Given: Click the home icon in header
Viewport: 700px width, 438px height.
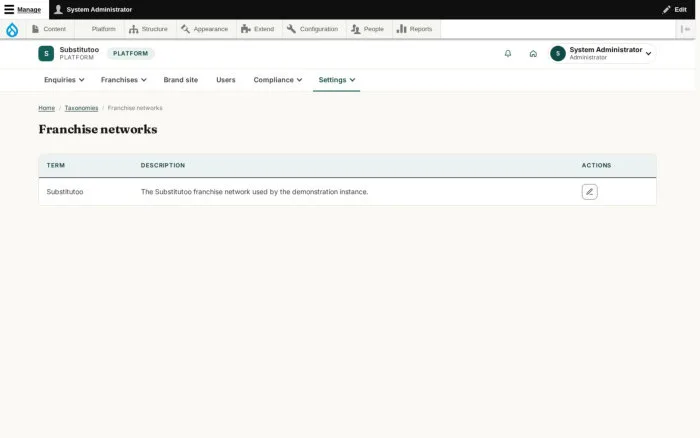Looking at the screenshot, I should (533, 54).
